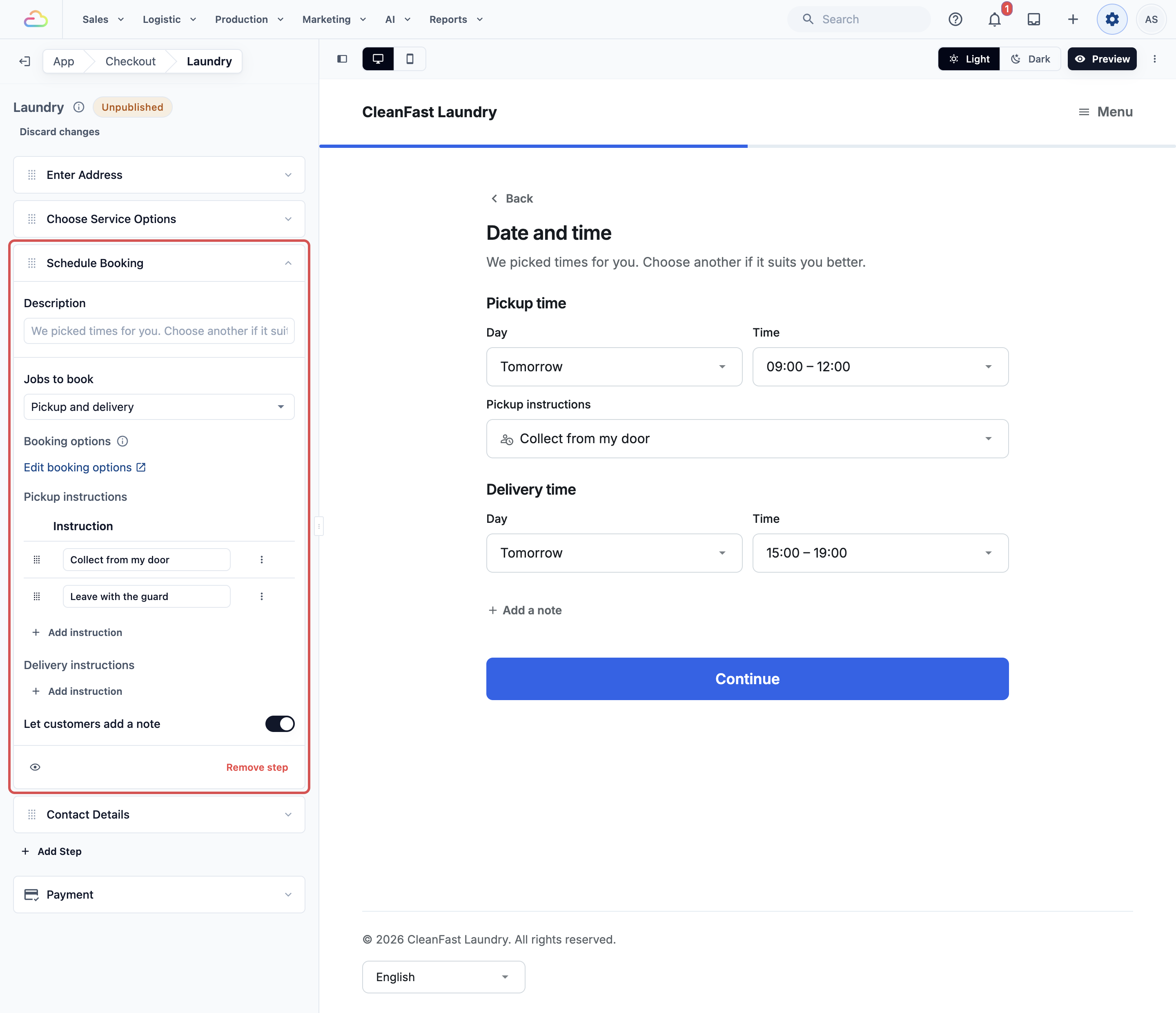Focus the Description input field

pos(159,331)
